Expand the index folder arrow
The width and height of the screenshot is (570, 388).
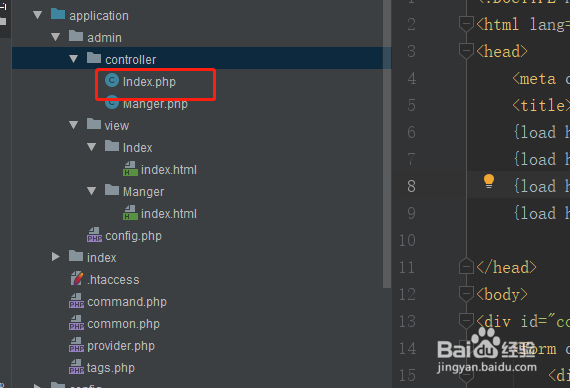(56, 257)
